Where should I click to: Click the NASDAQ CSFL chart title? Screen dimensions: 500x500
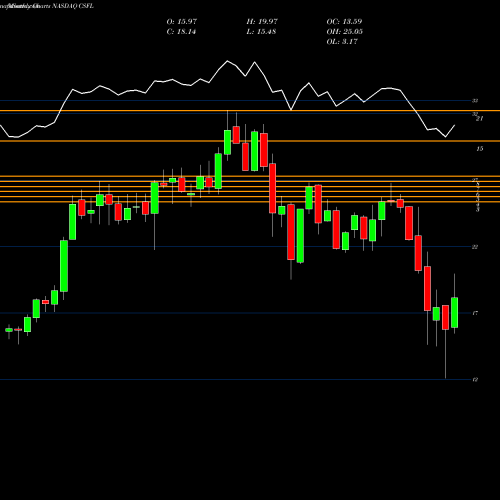pos(73,6)
